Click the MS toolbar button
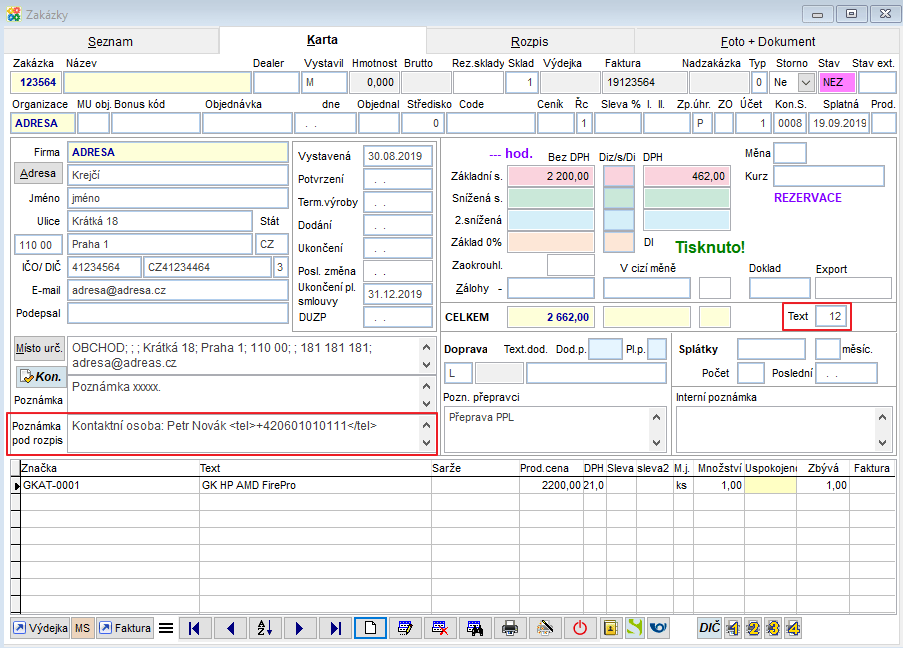This screenshot has width=903, height=648. [x=82, y=628]
